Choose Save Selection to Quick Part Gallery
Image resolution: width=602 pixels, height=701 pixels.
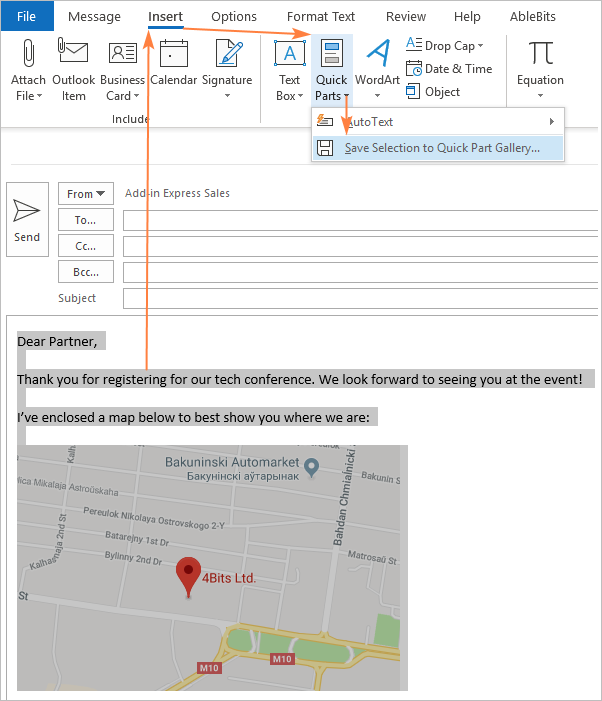(x=441, y=148)
